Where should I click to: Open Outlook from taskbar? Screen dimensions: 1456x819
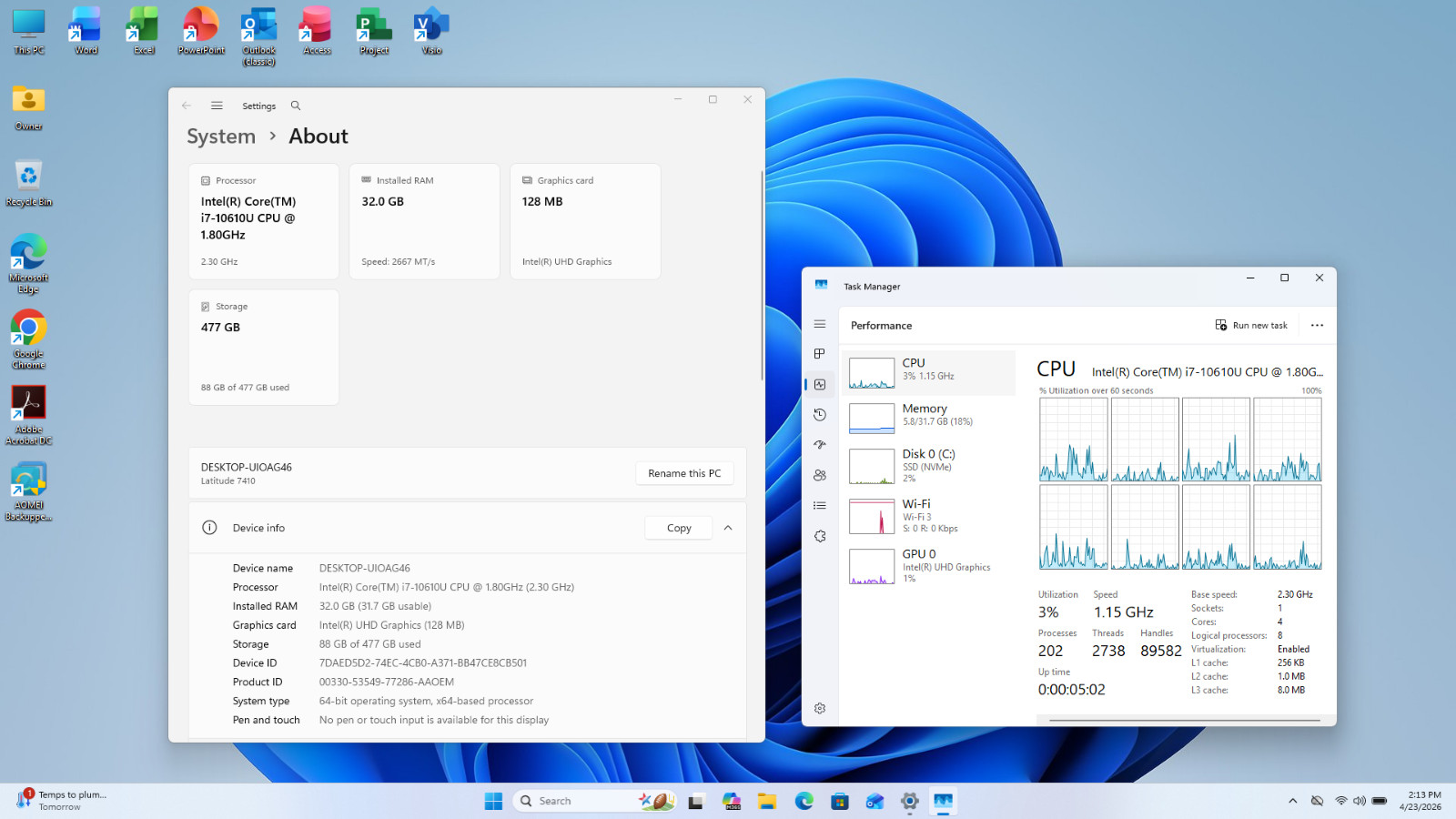[x=875, y=801]
